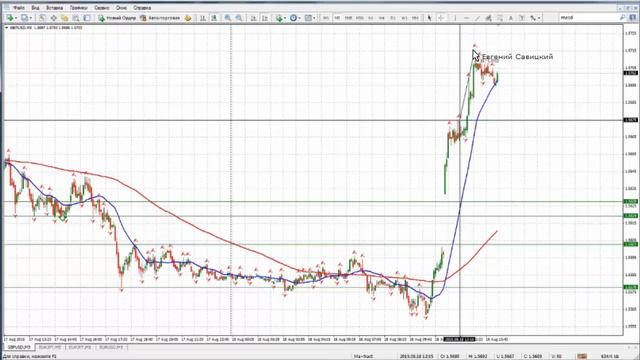This screenshot has height=360, width=640.
Task: Open the Файл menu
Action: point(19,8)
